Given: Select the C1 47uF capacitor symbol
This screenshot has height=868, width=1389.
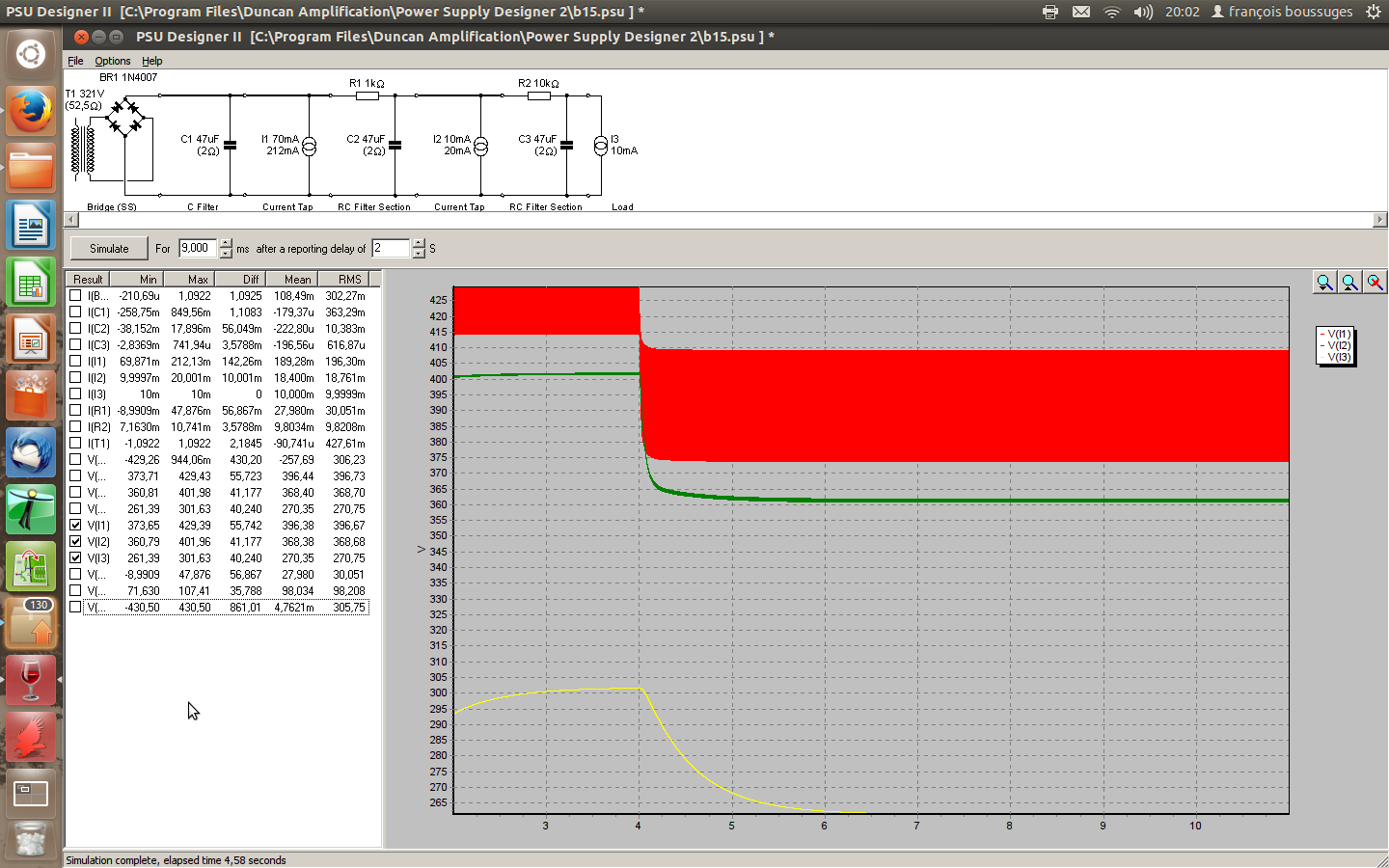Looking at the screenshot, I should click(x=230, y=146).
